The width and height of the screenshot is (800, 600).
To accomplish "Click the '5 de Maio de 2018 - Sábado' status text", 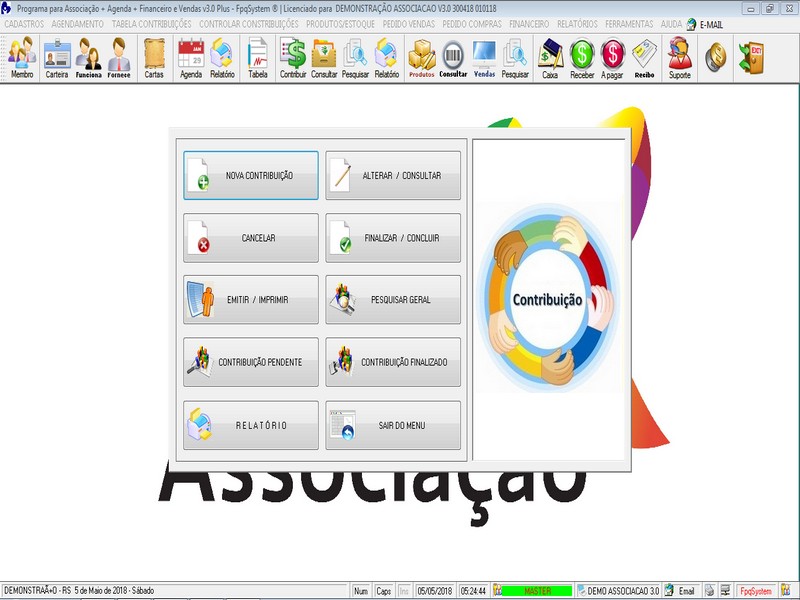I will pos(114,590).
